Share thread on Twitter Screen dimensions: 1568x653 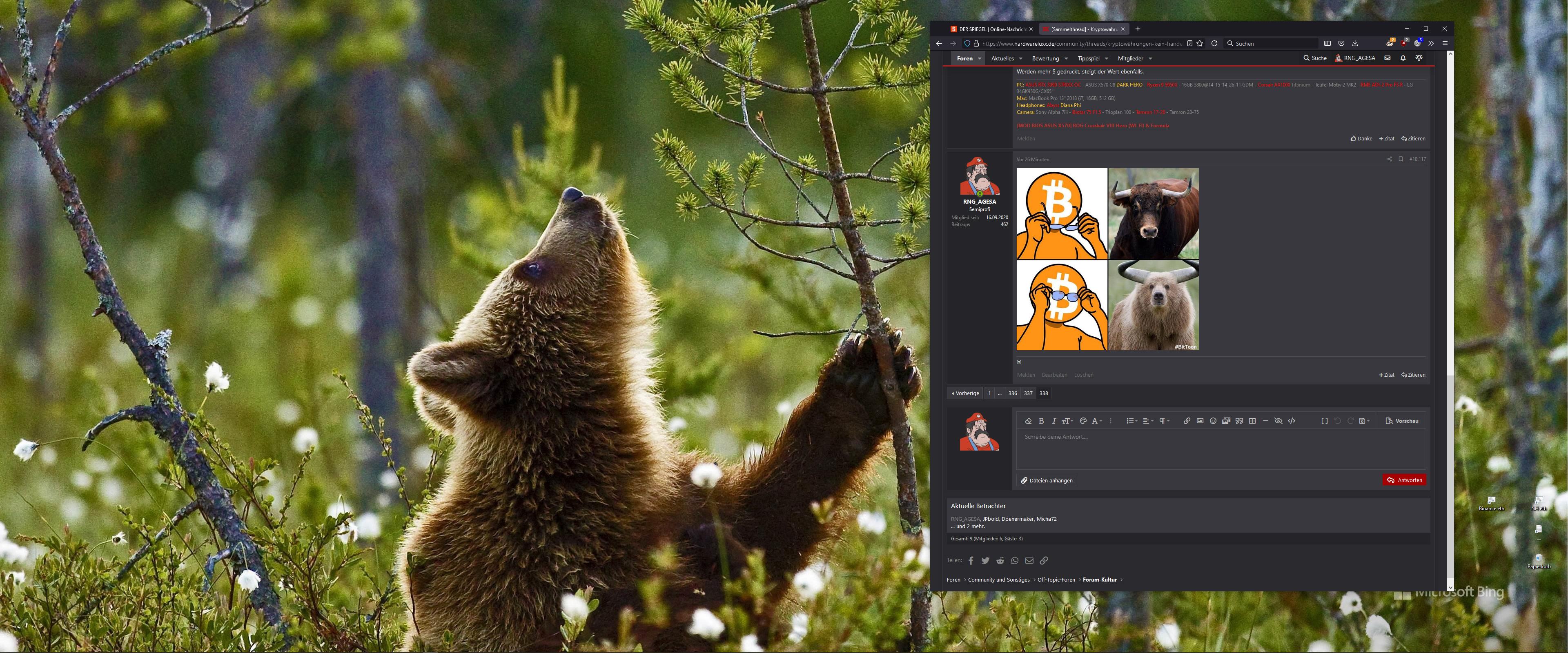click(x=985, y=560)
